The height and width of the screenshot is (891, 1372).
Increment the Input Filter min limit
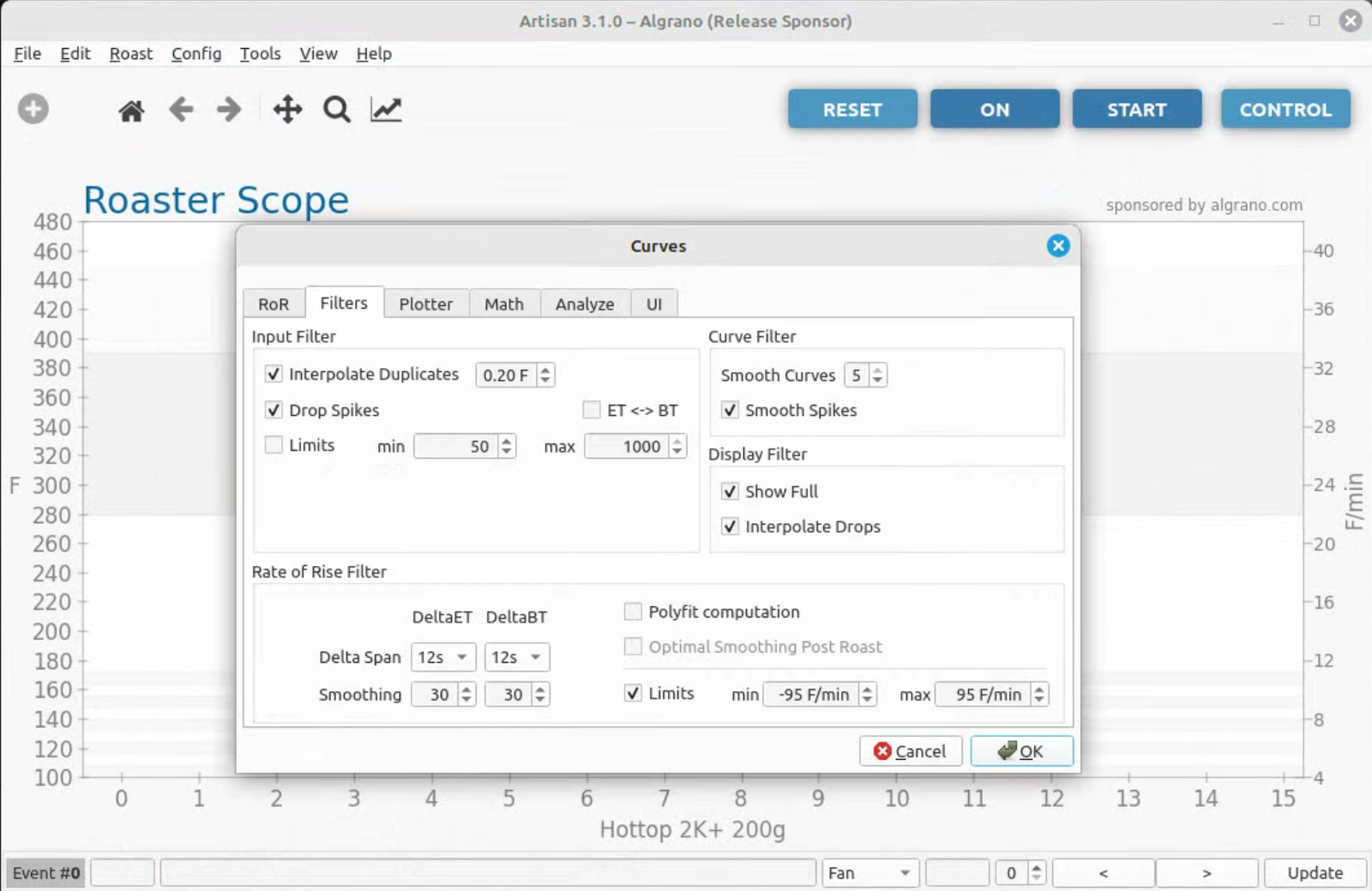507,441
